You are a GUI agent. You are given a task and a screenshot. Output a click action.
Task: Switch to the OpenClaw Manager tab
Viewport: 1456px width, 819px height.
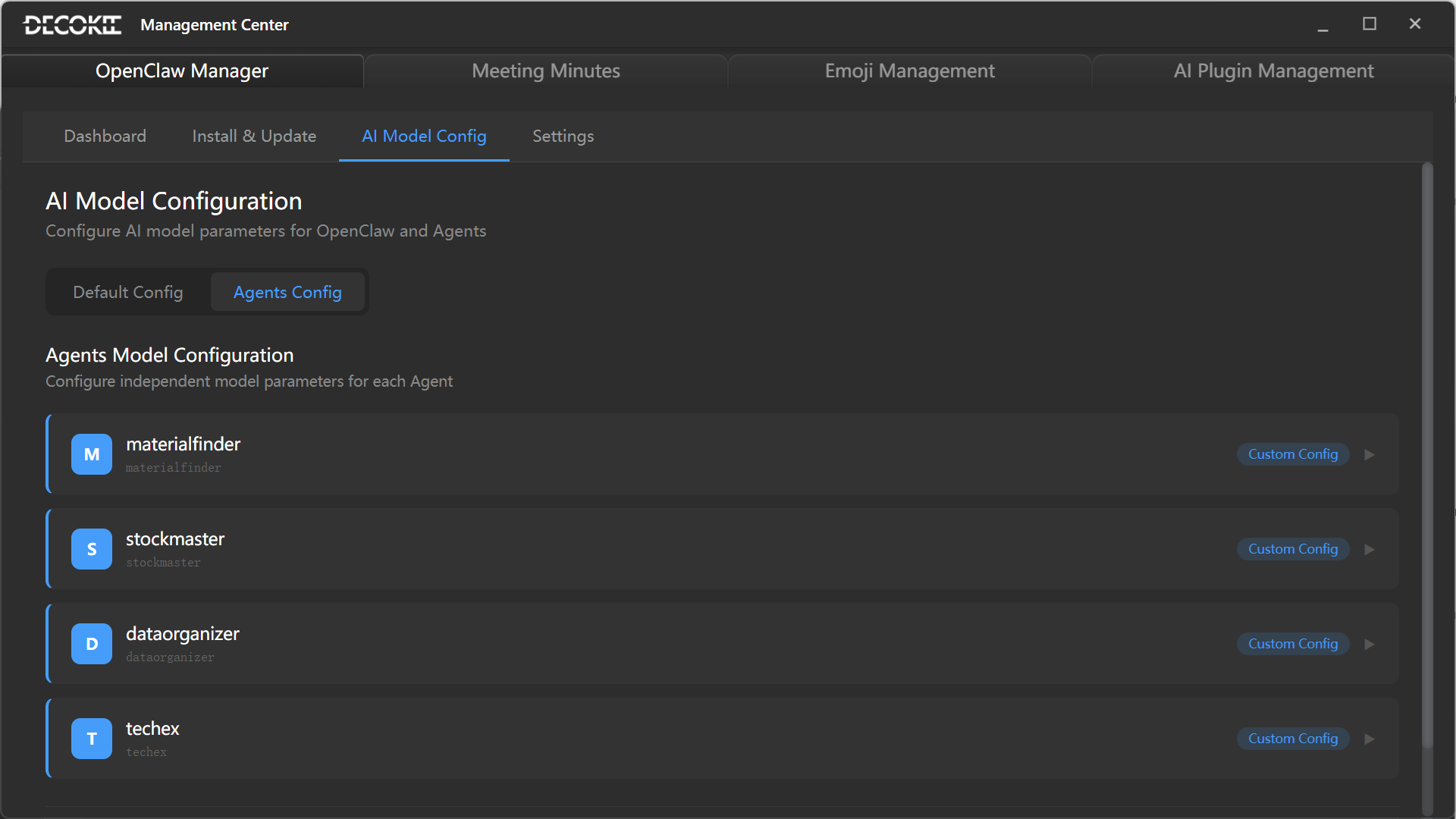[182, 71]
